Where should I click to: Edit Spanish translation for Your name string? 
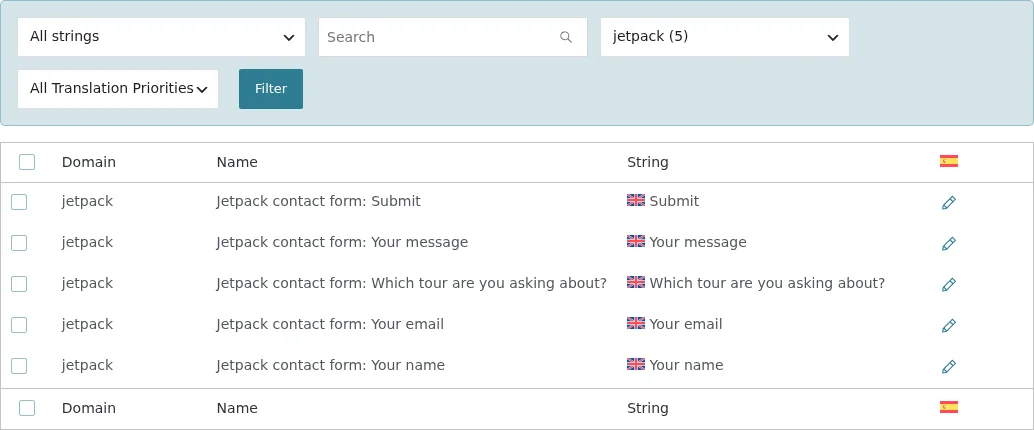[948, 366]
